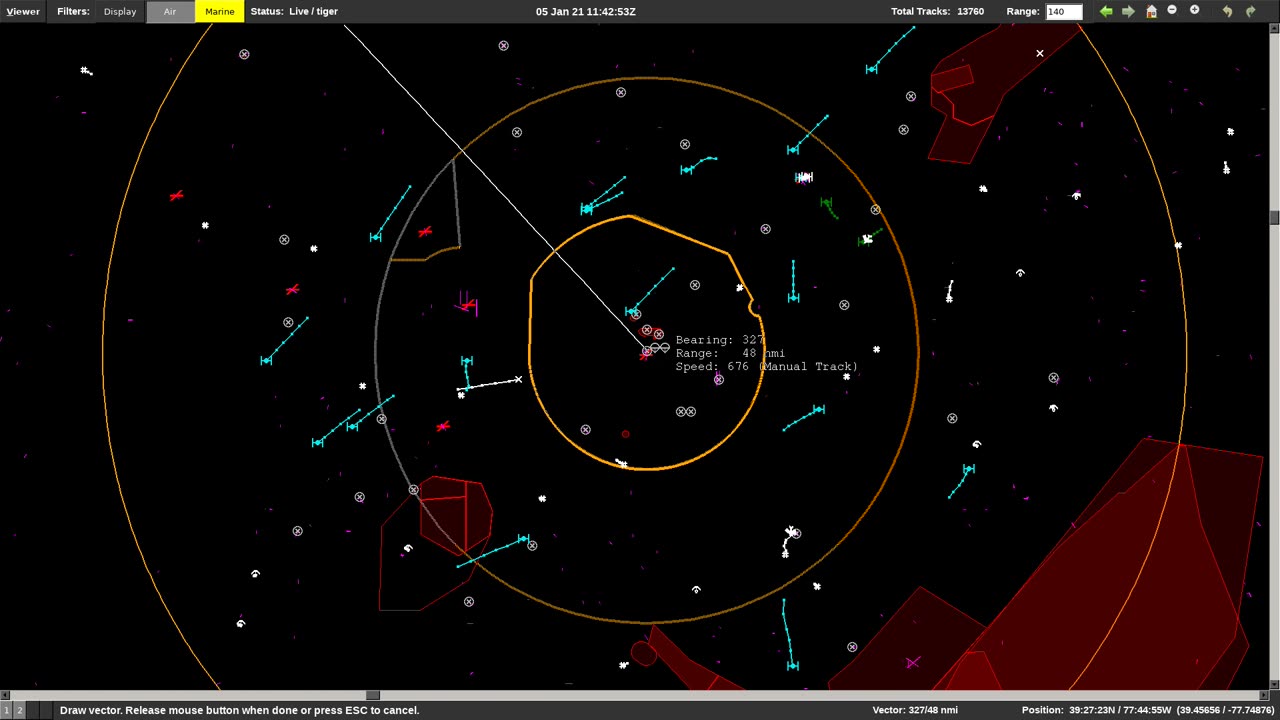The height and width of the screenshot is (720, 1280).
Task: Click the green right arrow icon
Action: [x=1128, y=11]
